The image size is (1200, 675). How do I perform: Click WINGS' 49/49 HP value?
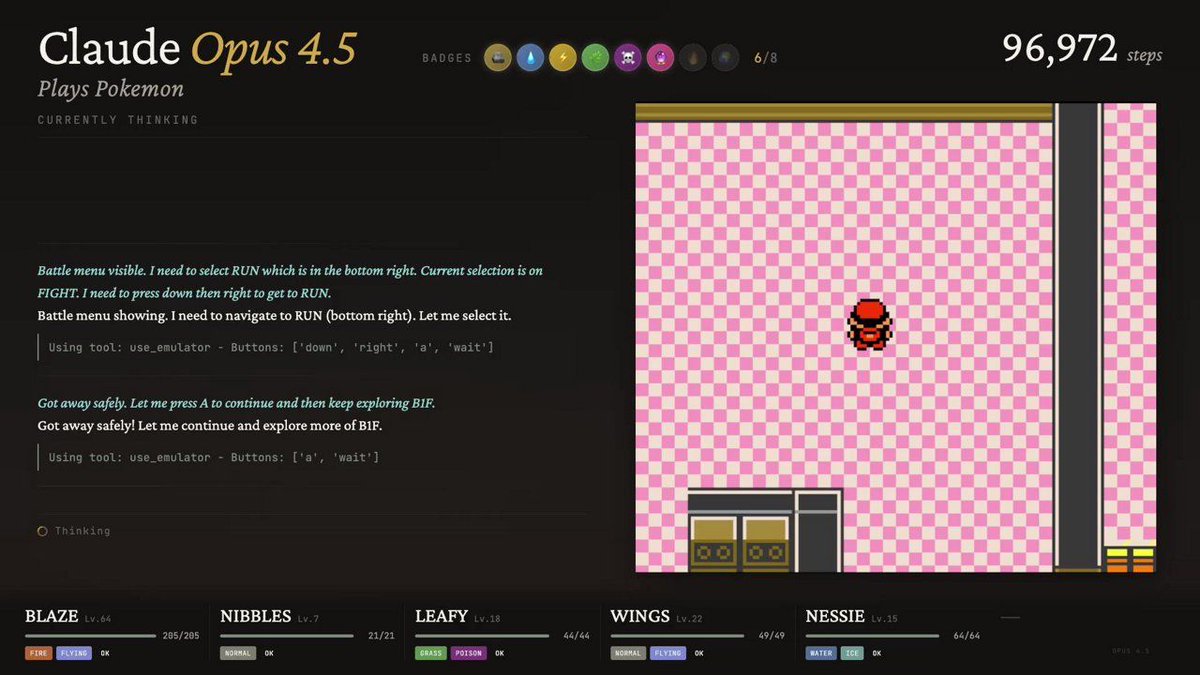[771, 636]
